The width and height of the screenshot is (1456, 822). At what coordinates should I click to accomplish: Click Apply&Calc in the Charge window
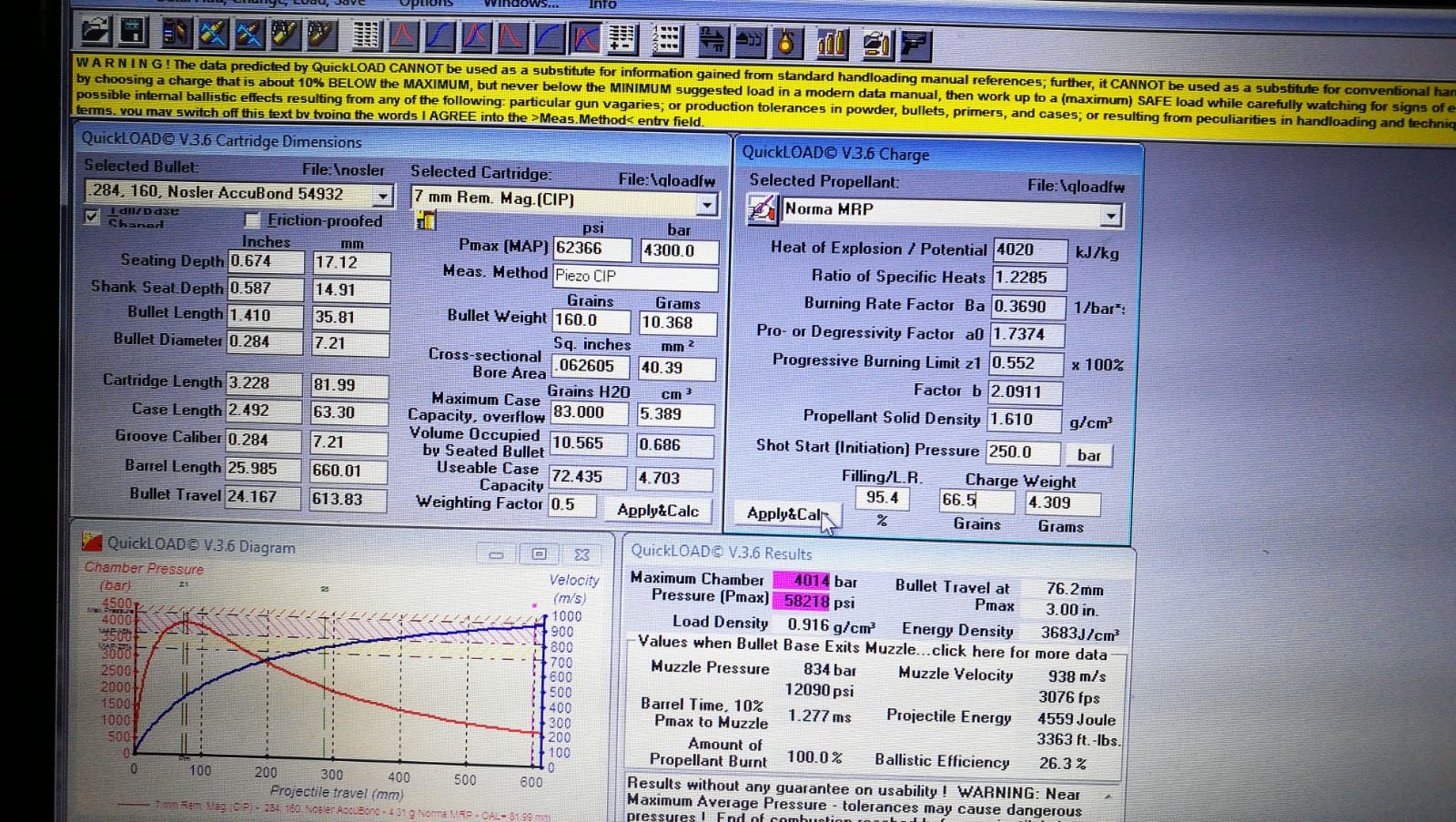coord(788,513)
